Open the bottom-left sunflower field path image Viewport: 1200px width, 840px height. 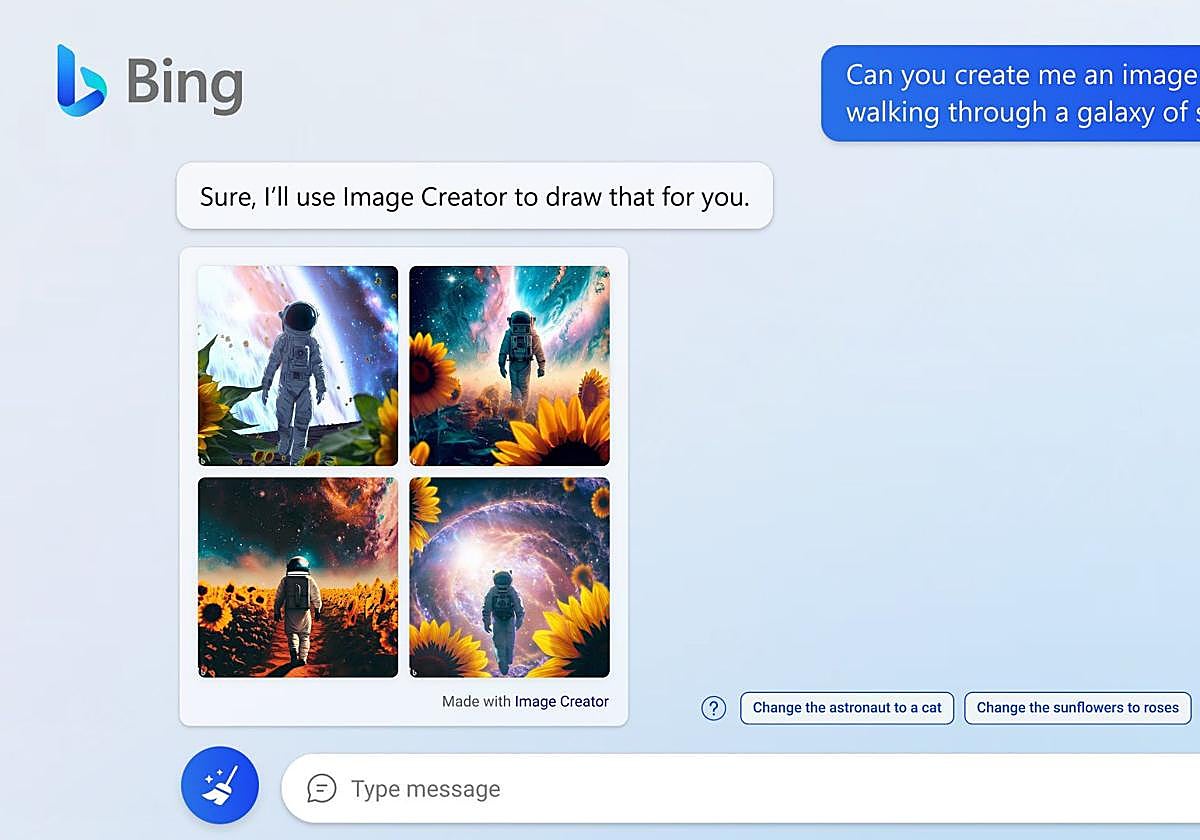[298, 577]
